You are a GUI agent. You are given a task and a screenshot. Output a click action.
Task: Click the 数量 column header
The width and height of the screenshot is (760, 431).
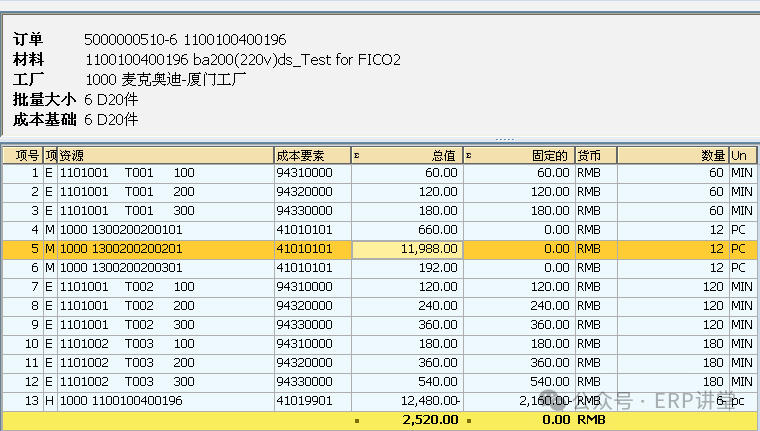pyautogui.click(x=673, y=155)
